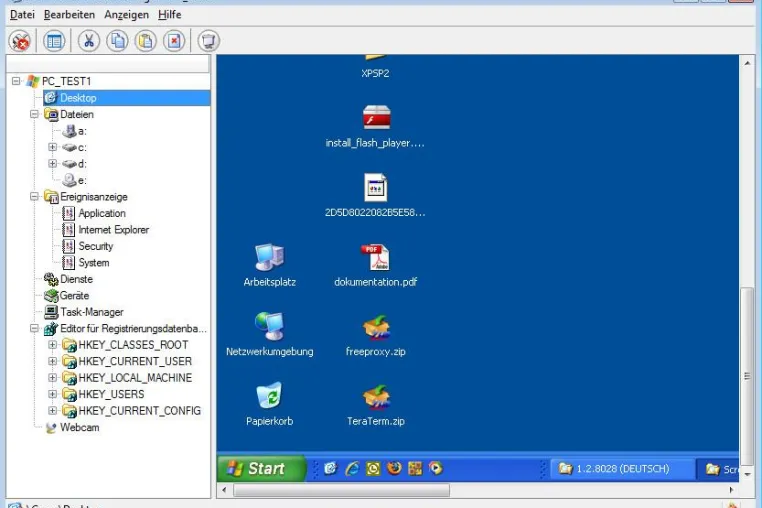The width and height of the screenshot is (762, 508).
Task: Click the monitor screen toolbar icon
Action: coord(208,41)
